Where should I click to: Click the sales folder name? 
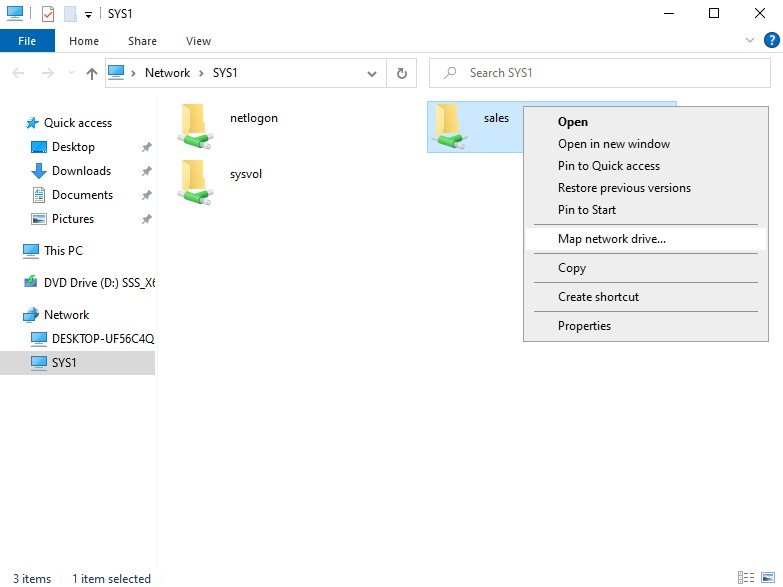[x=496, y=118]
